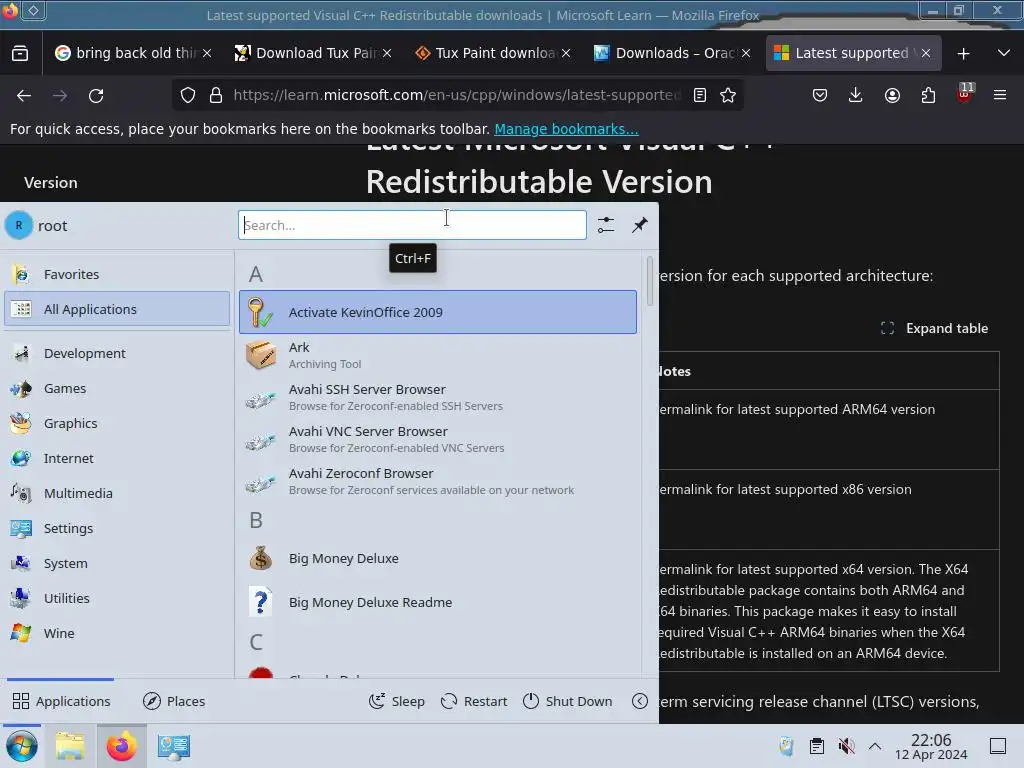The height and width of the screenshot is (768, 1024).
Task: Switch to Applications tab in launcher
Action: (61, 701)
